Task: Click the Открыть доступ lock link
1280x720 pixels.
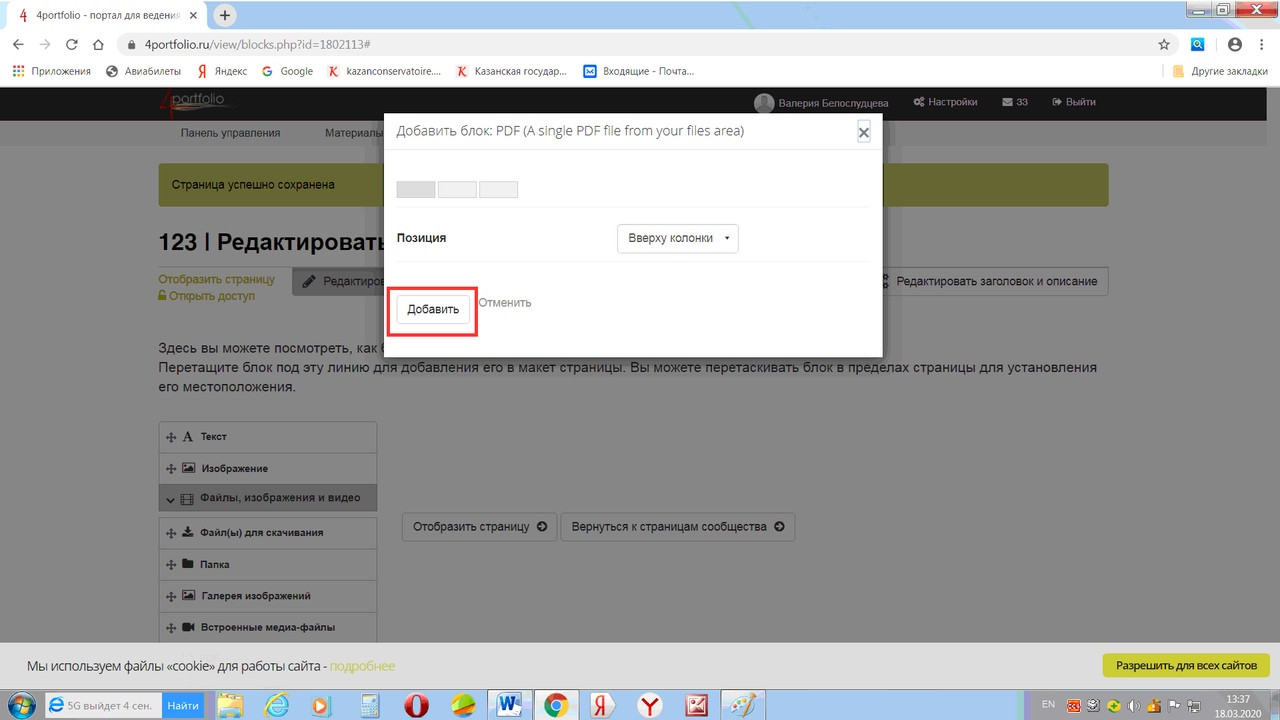Action: tap(206, 296)
